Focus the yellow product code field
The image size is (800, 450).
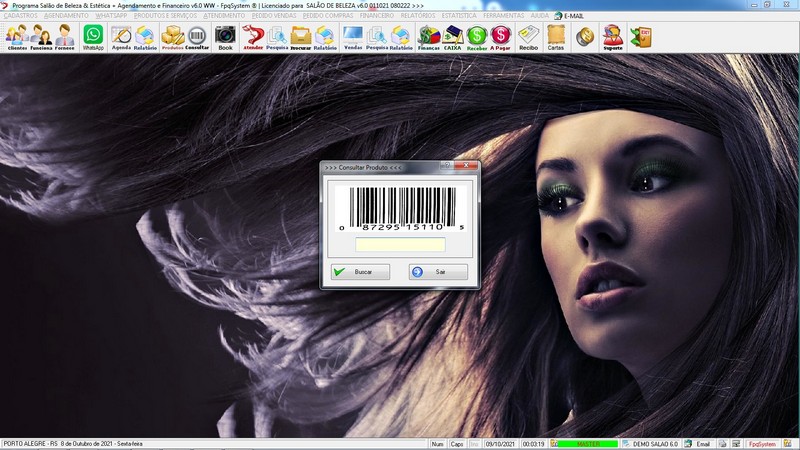(400, 245)
